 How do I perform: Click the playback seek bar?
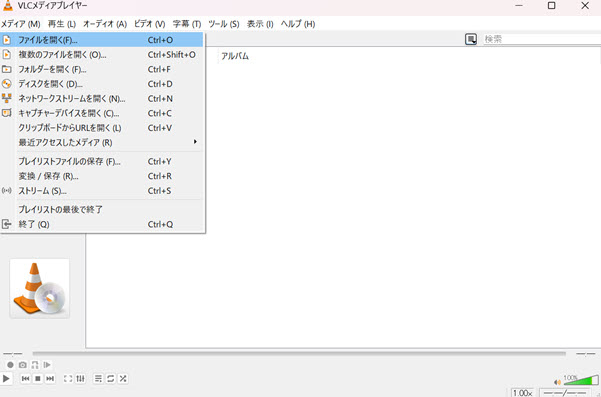click(x=299, y=354)
